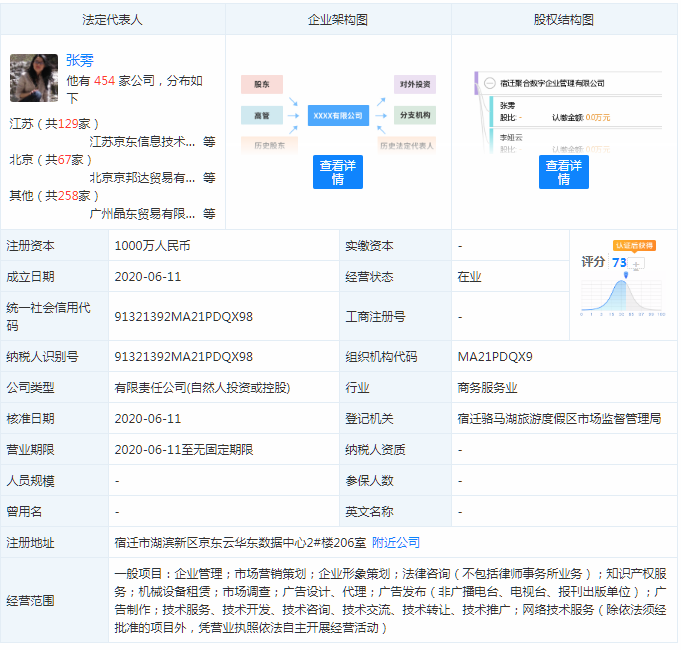Click 江苏（共129家） region count
Image resolution: width=681 pixels, height=650 pixels.
pos(54,124)
